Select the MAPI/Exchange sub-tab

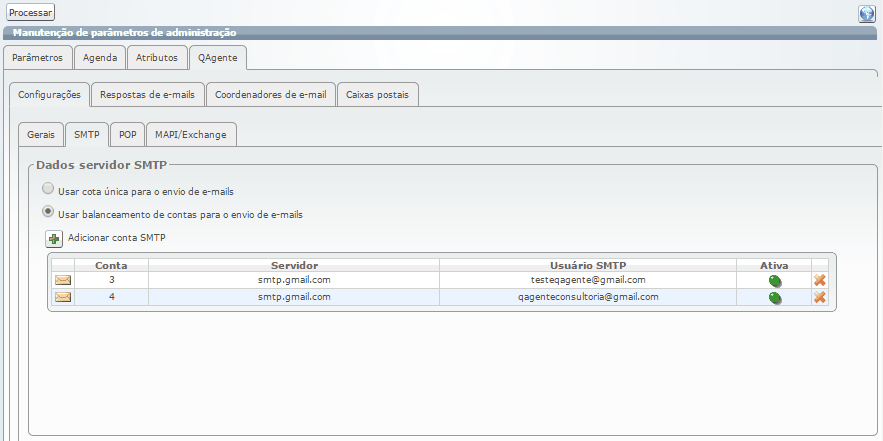coord(190,134)
